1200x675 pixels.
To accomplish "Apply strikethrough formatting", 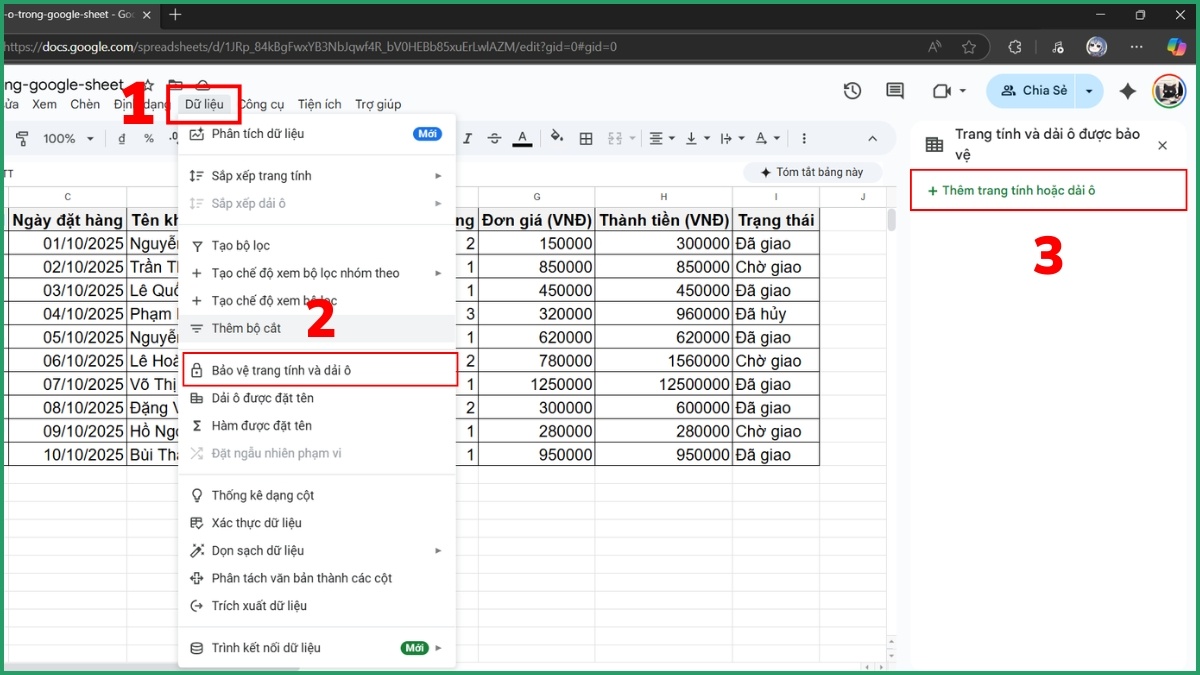I will pyautogui.click(x=493, y=138).
